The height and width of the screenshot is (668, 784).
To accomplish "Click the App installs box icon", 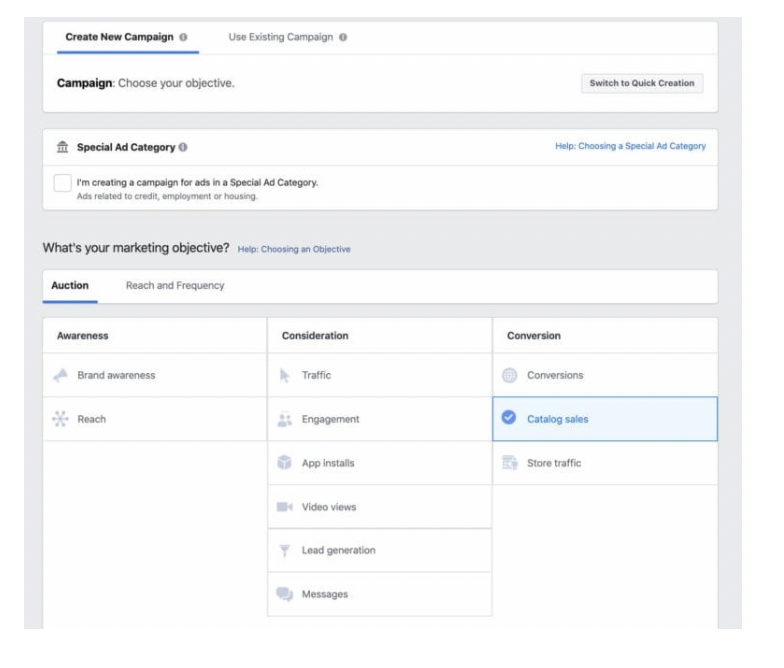I will [x=284, y=463].
